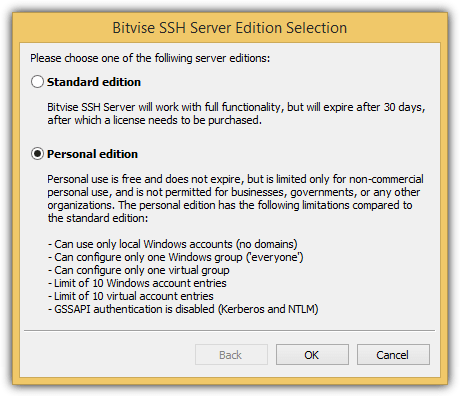The width and height of the screenshot is (460, 396).
Task: Click the OK button
Action: pos(312,355)
